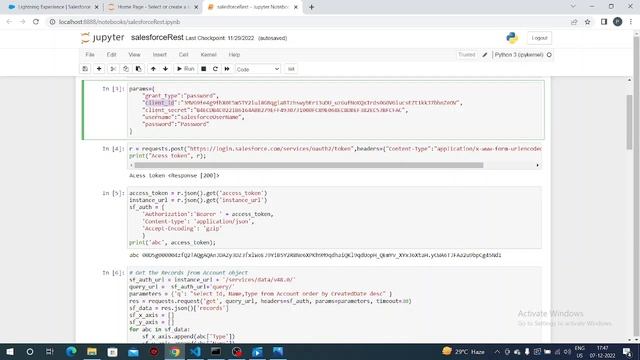Click the Python logo icon
This screenshot has height=360, width=640.
512,38
